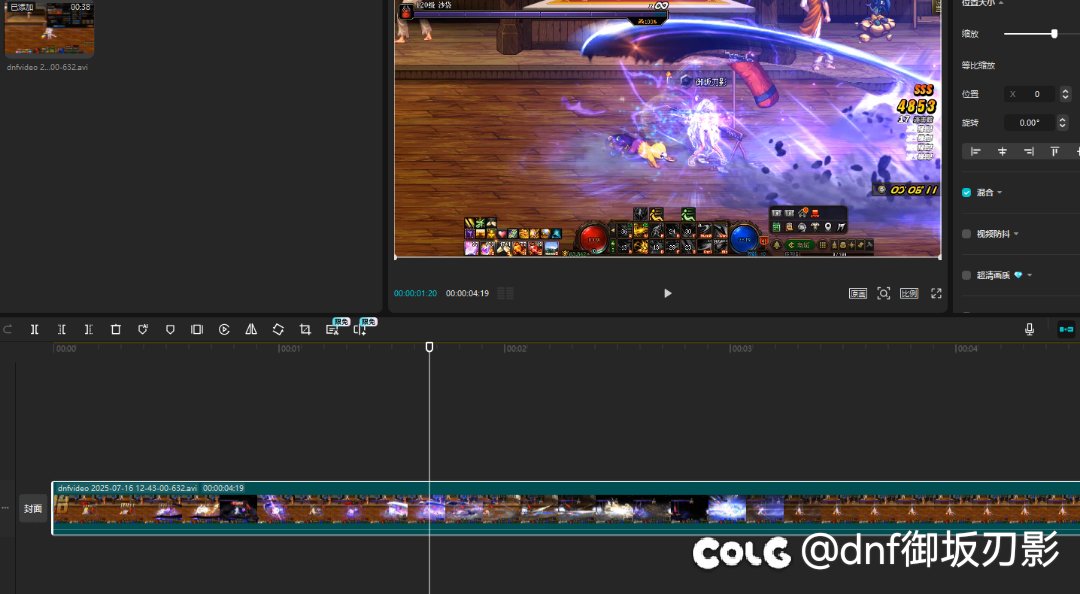The height and width of the screenshot is (594, 1080).
Task: Align clip to horizontal center
Action: pos(1002,152)
